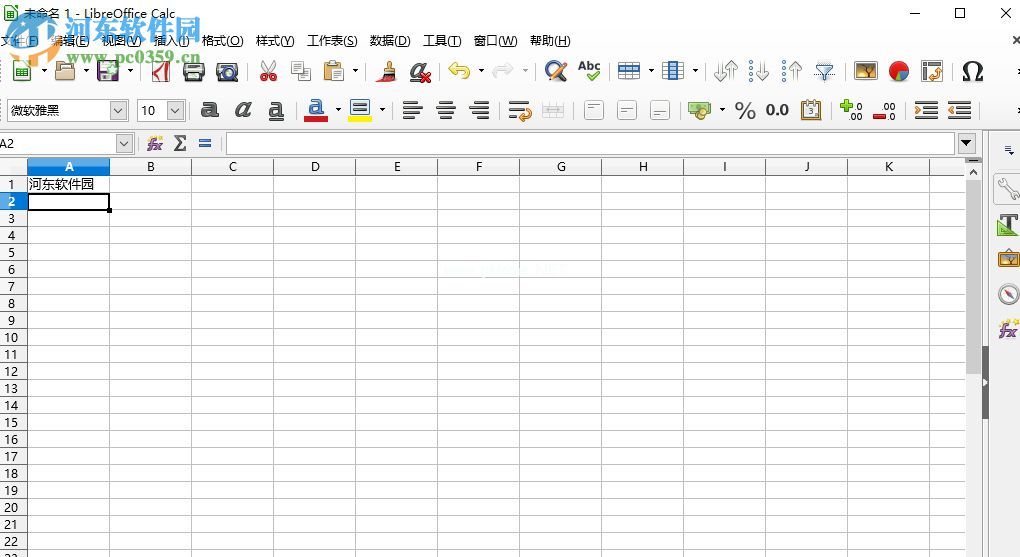Open Name Box dropdown arrow
This screenshot has width=1020, height=557.
point(124,143)
